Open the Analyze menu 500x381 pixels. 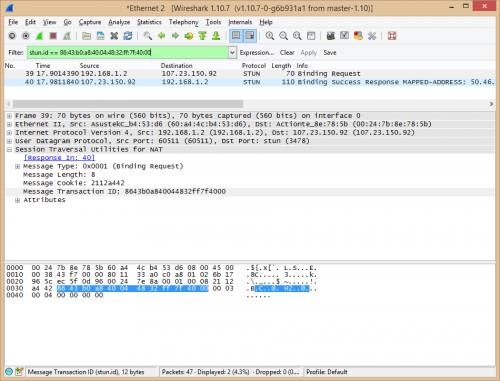119,22
